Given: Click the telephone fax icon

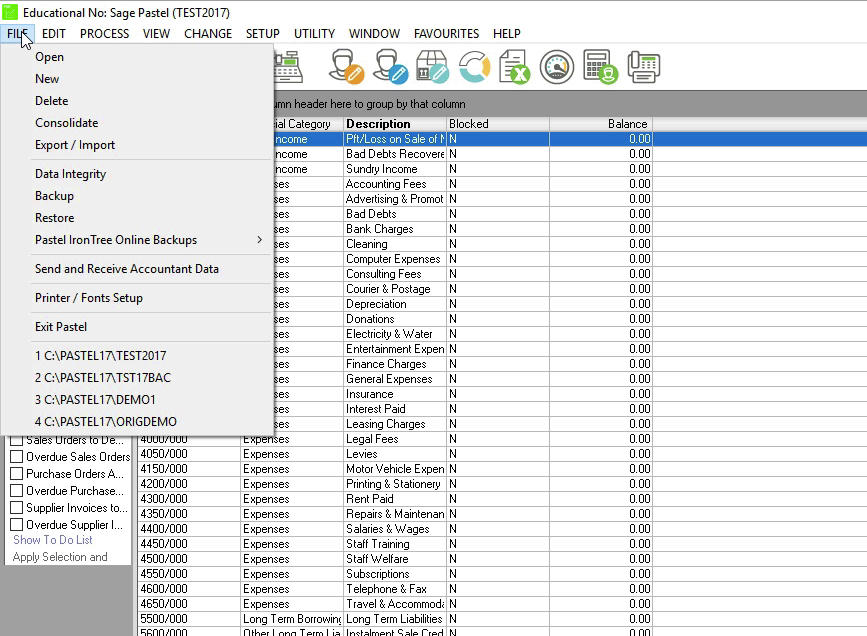Looking at the screenshot, I should click(x=643, y=67).
